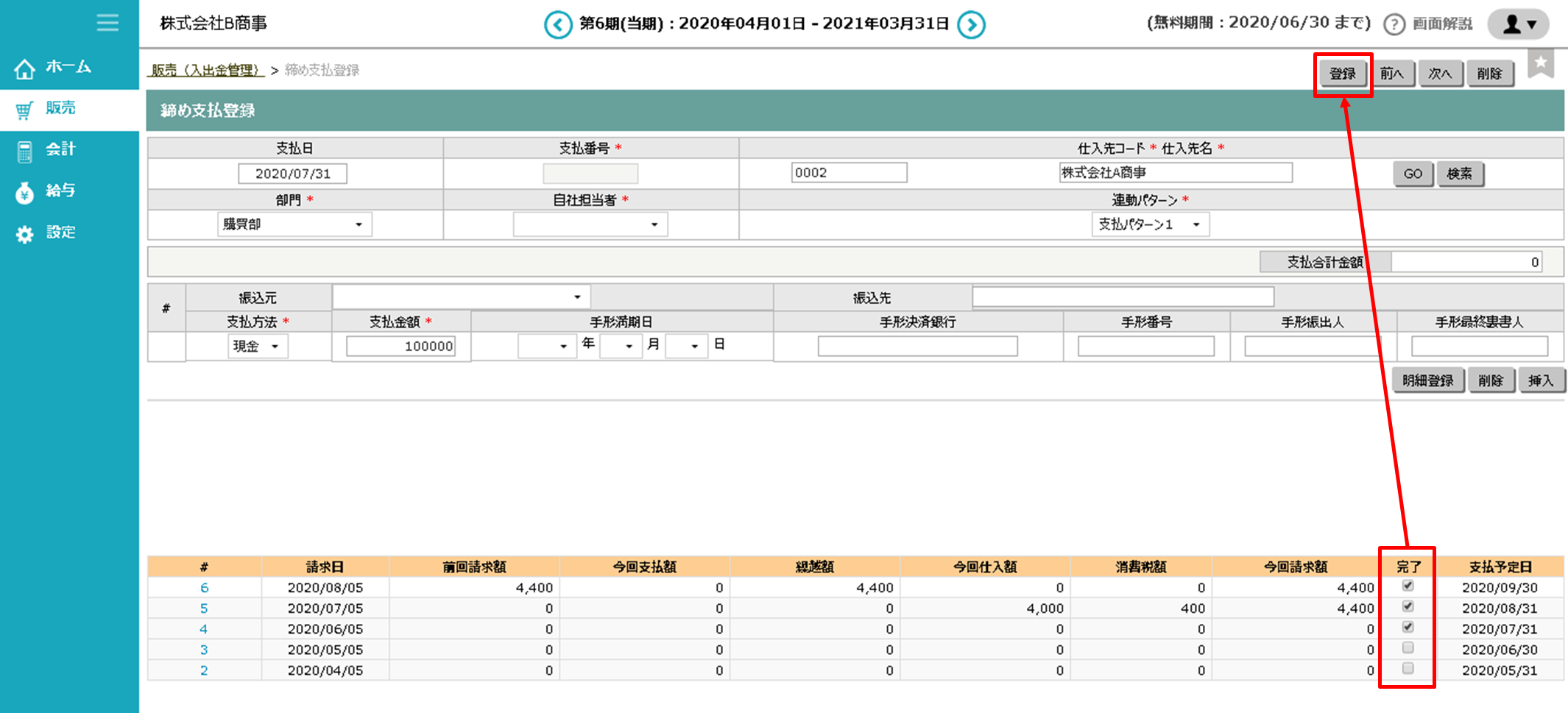Image resolution: width=1568 pixels, height=713 pixels.
Task: Go to next fiscal period arrow
Action: 971,25
